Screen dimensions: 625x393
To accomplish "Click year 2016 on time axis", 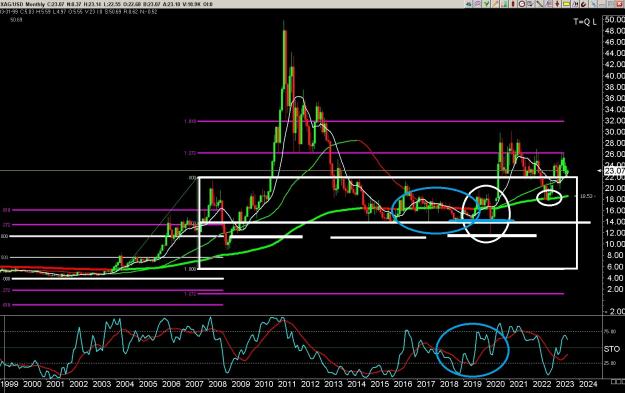I will click(x=403, y=384).
